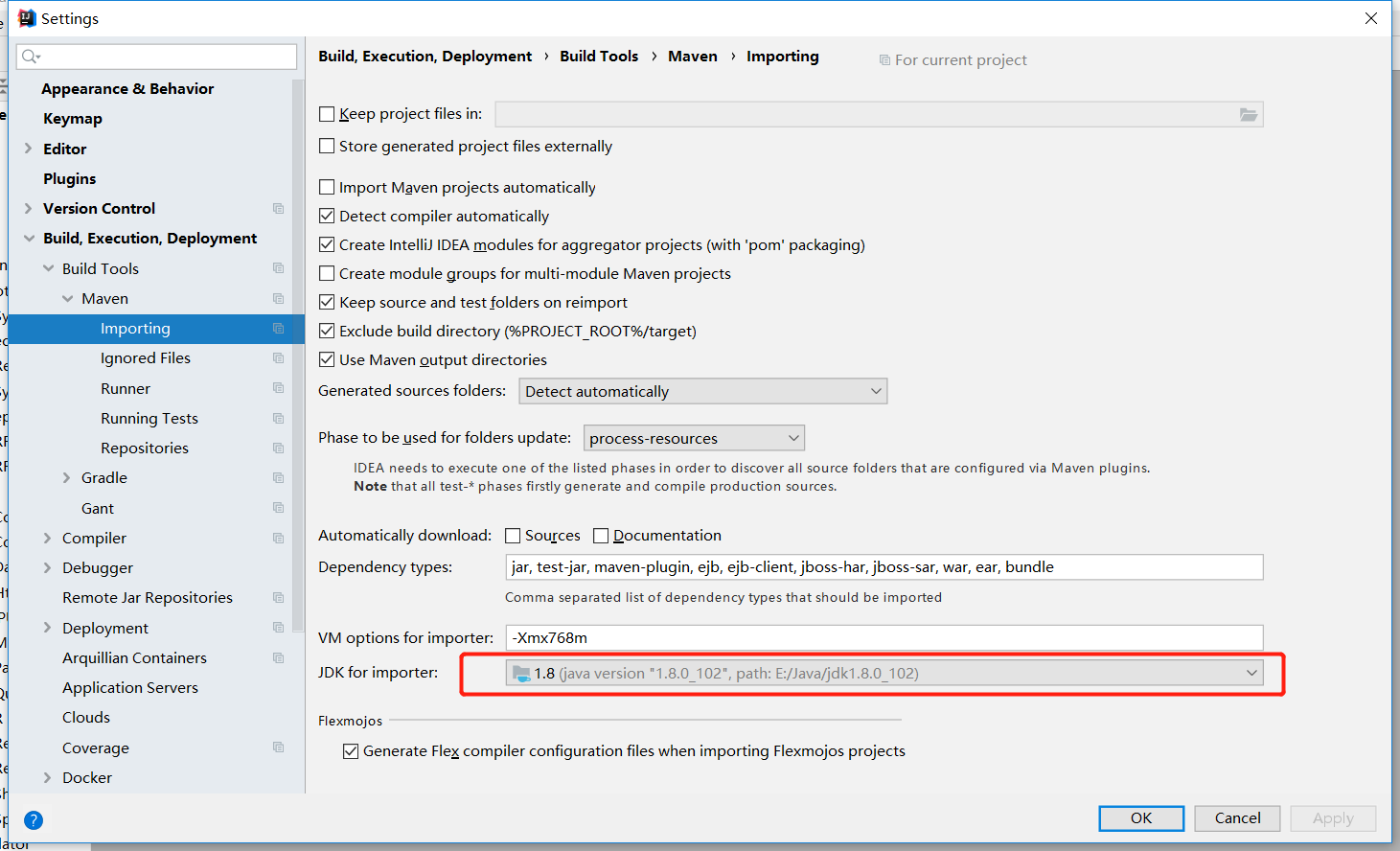Uncheck Exclude build directory option

click(327, 331)
